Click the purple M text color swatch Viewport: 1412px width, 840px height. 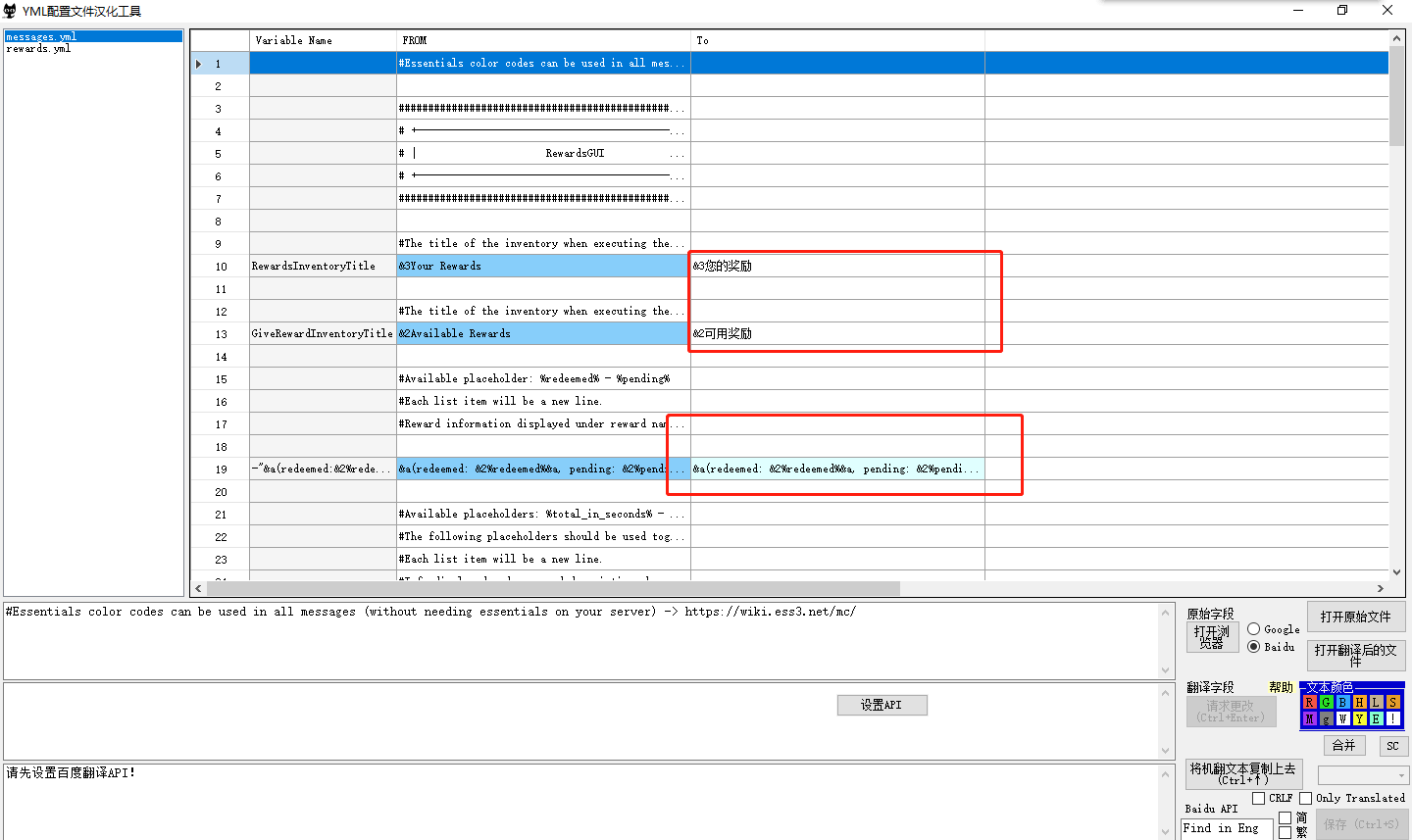(x=1309, y=718)
